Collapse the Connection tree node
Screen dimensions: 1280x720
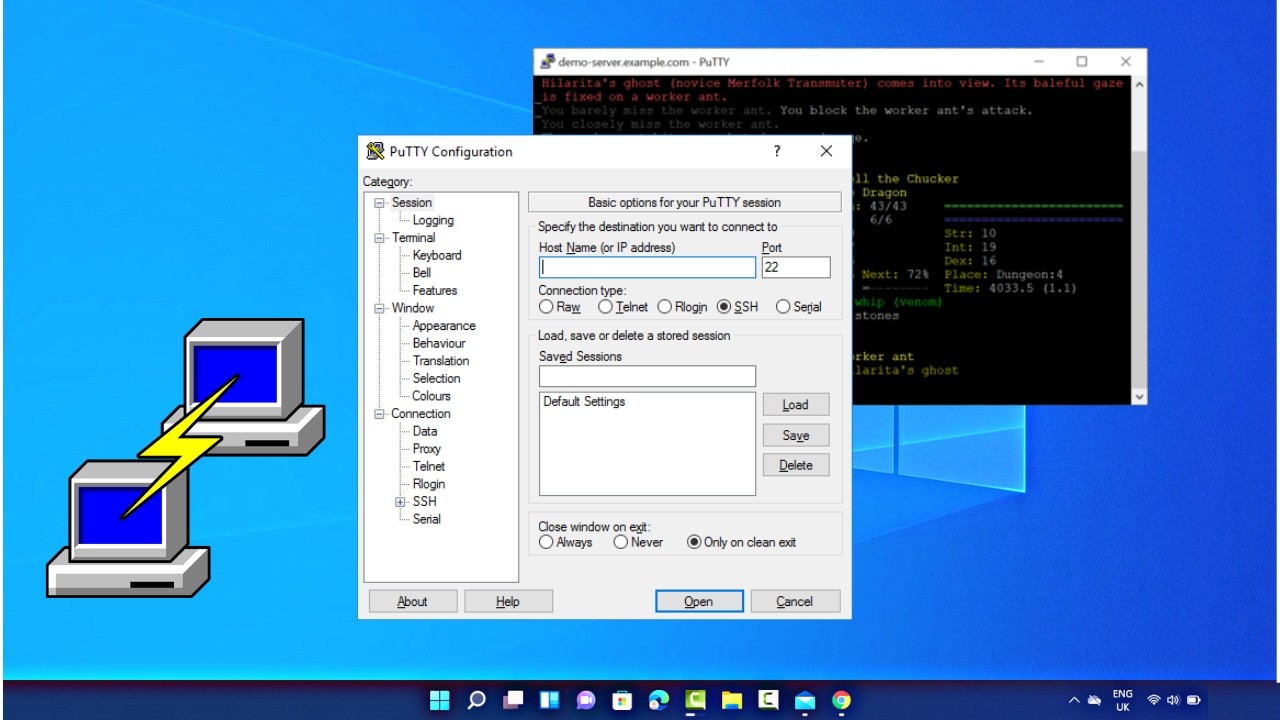point(380,414)
